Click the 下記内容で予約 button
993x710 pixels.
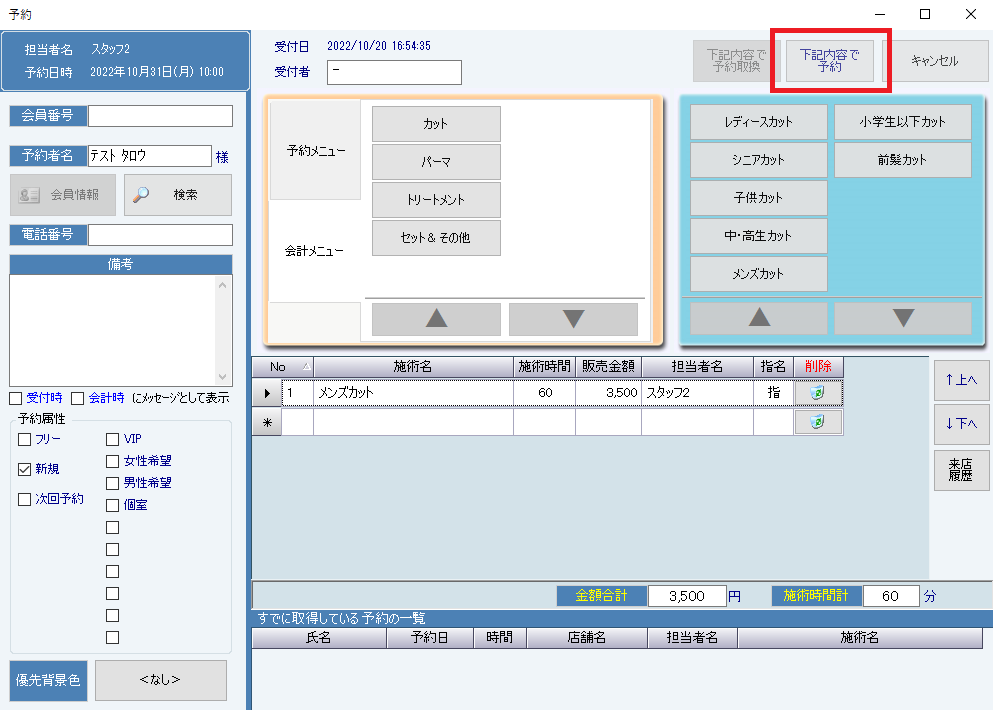point(829,60)
